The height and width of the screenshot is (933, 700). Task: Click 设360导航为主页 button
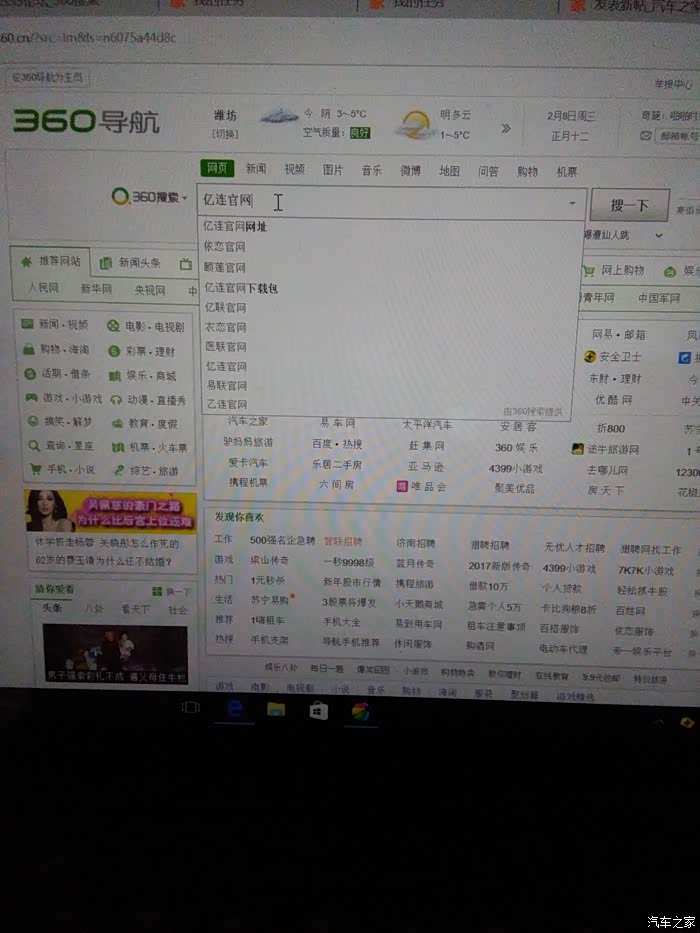(48, 77)
